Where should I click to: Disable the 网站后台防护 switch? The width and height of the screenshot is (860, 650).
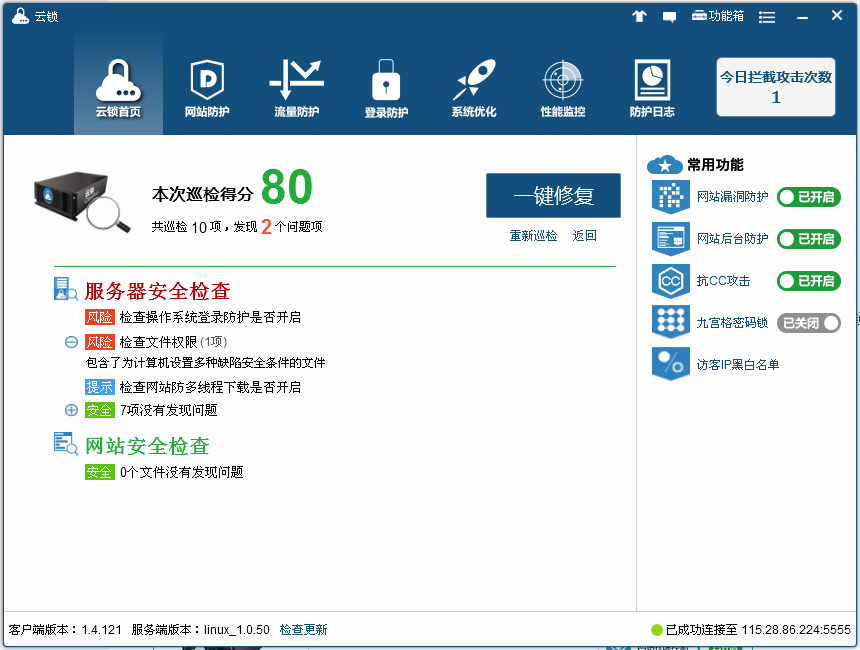click(808, 239)
